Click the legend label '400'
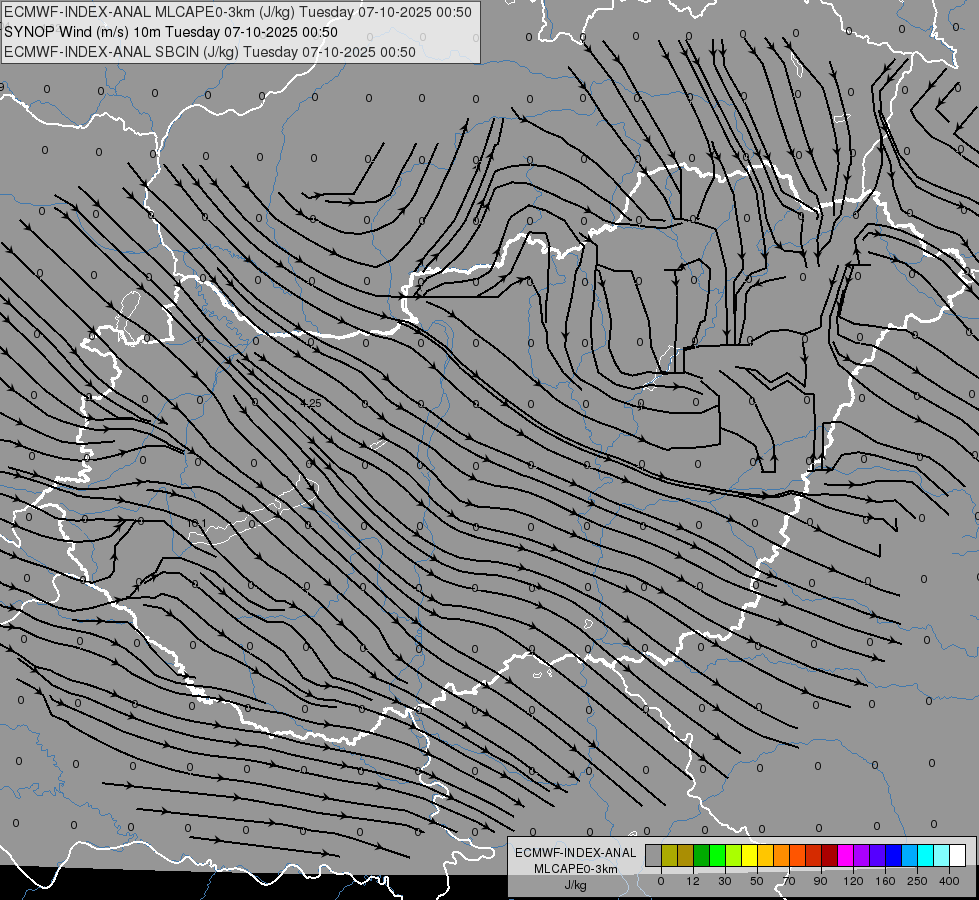The image size is (979, 900). coord(949,881)
